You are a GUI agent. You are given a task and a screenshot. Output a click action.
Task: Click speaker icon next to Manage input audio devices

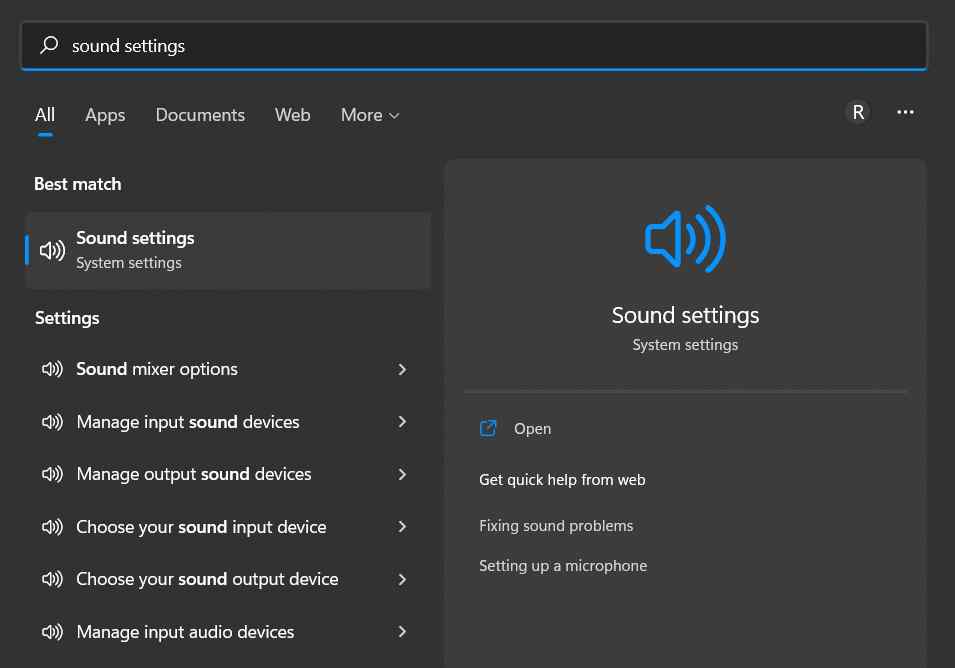pos(52,632)
